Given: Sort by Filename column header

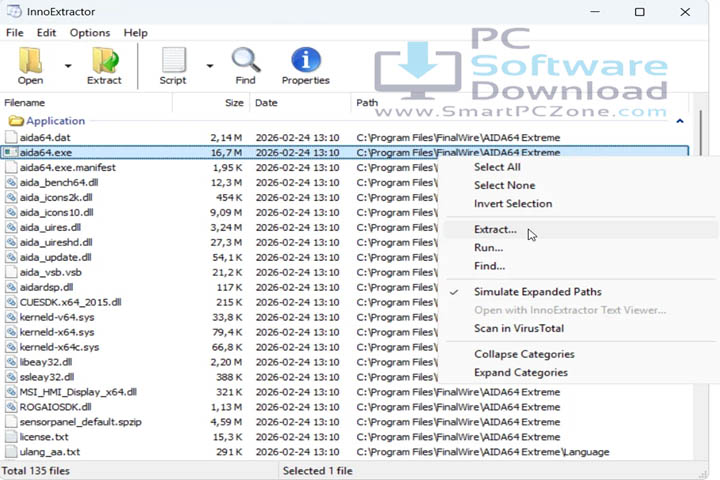Looking at the screenshot, I should coord(86,102).
